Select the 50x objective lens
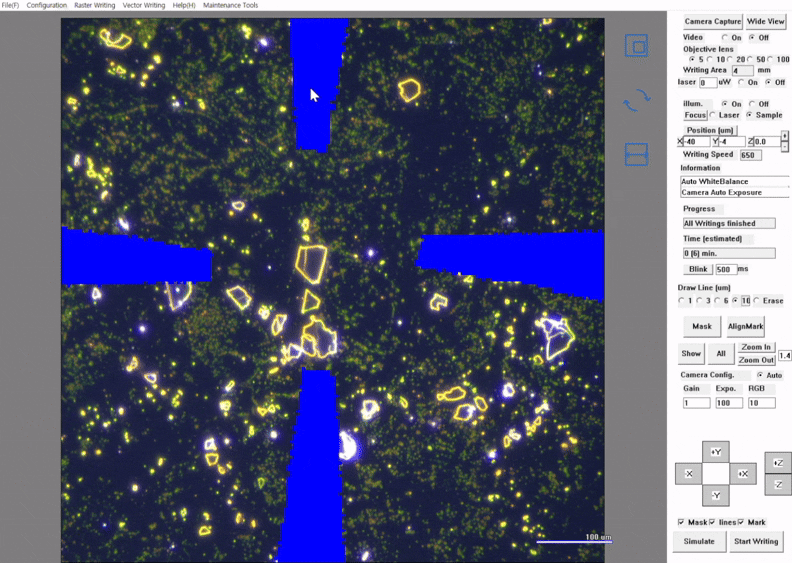792x563 pixels. coord(750,60)
